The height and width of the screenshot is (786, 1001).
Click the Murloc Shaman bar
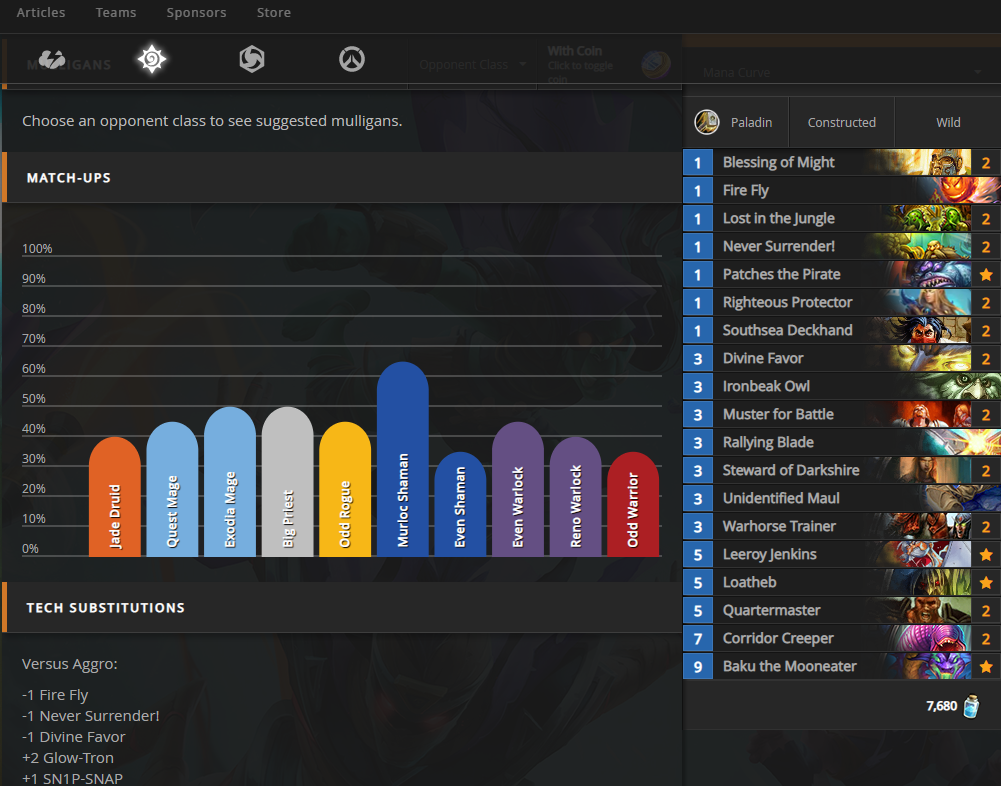click(402, 459)
